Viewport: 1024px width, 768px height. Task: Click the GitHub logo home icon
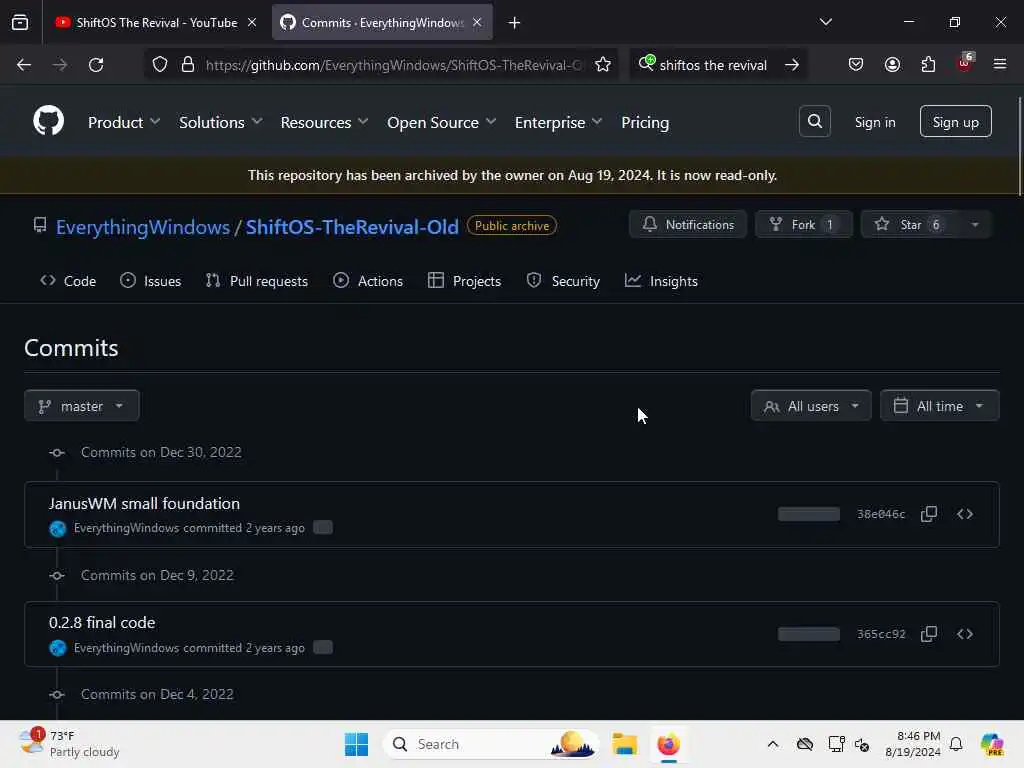48,121
